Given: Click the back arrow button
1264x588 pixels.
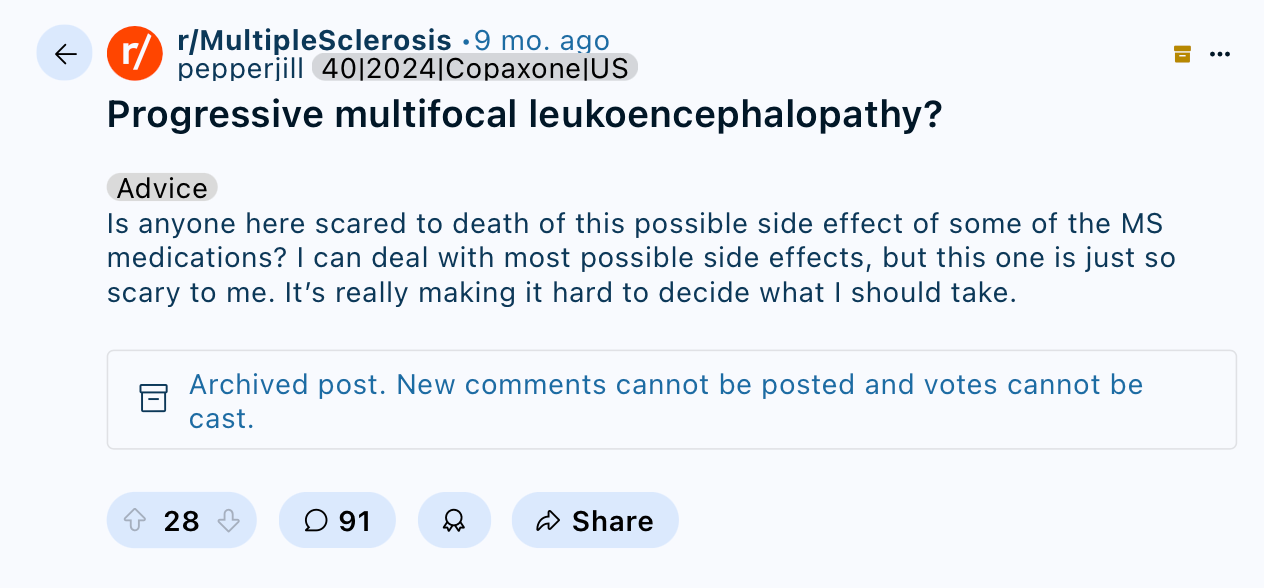Looking at the screenshot, I should click(65, 54).
